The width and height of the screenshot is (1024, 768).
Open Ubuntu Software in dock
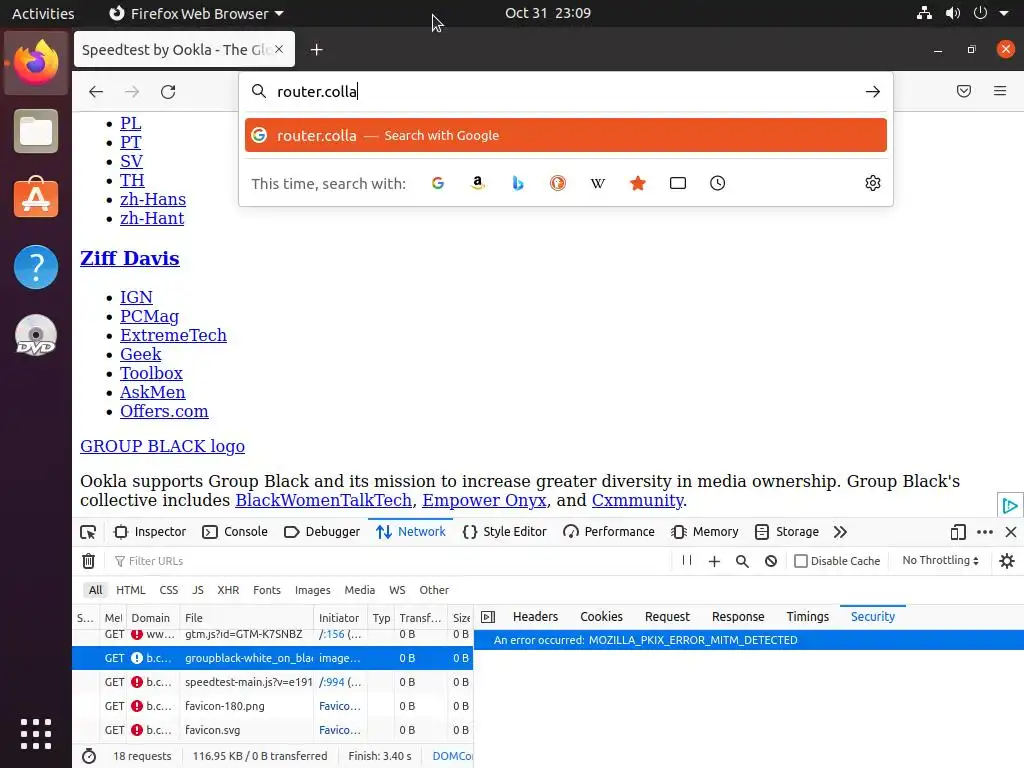pyautogui.click(x=36, y=197)
